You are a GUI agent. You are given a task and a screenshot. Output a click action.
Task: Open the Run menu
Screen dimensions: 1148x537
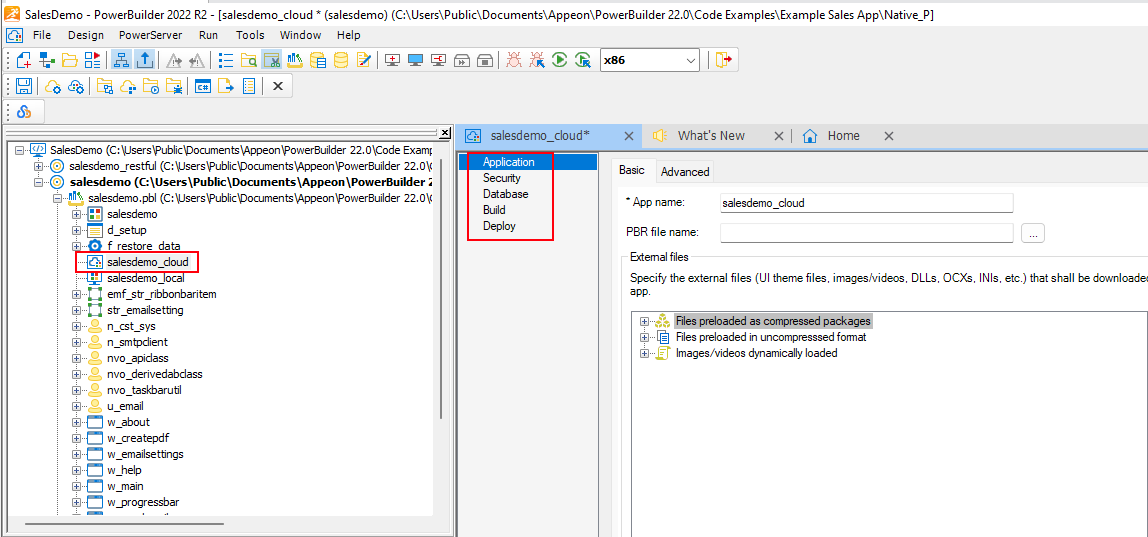pos(208,35)
